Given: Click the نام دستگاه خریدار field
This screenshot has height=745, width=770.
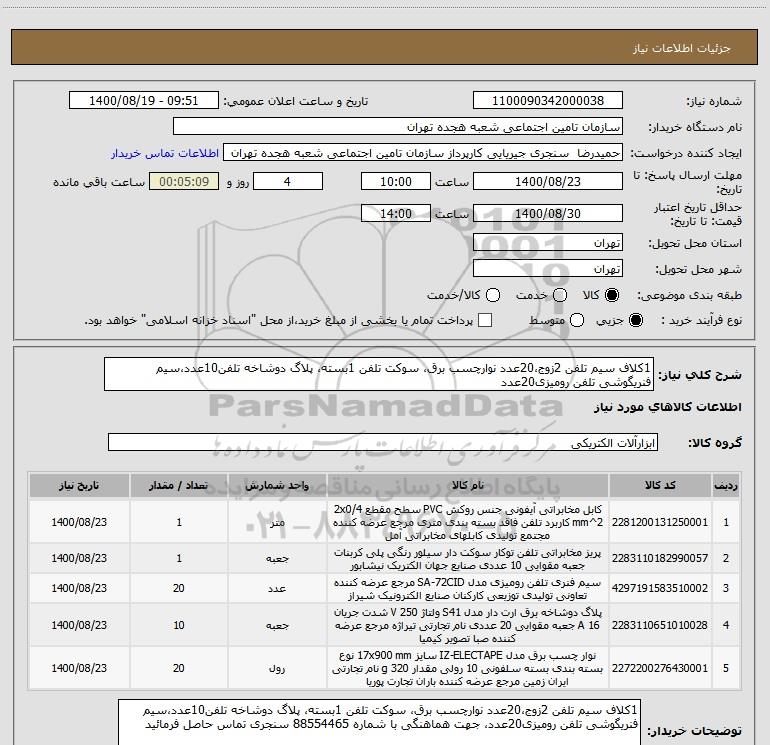Looking at the screenshot, I should pos(398,127).
